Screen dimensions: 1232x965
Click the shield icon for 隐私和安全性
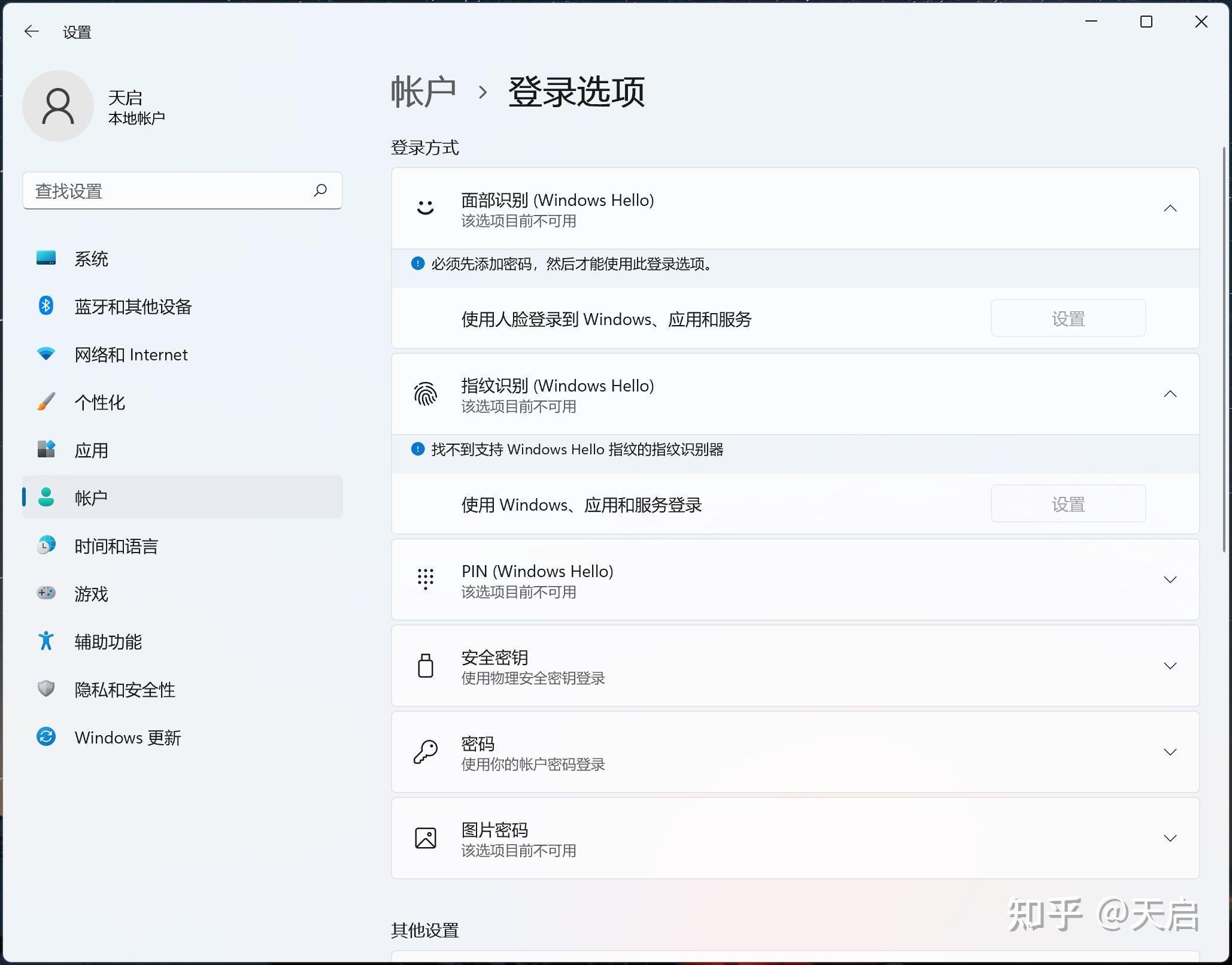(46, 689)
